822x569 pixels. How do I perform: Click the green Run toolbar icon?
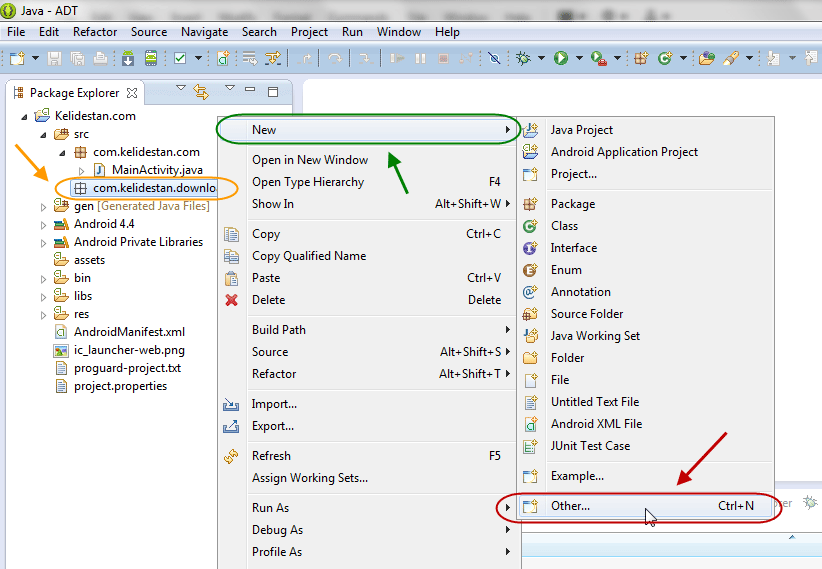[561, 58]
